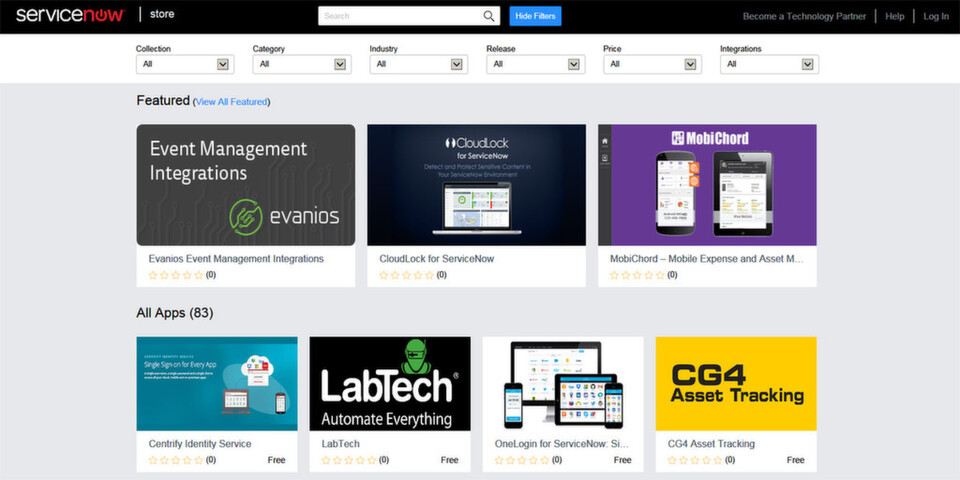This screenshot has width=960, height=480.
Task: Click CloudLock for ServiceNow title text
Action: (437, 259)
